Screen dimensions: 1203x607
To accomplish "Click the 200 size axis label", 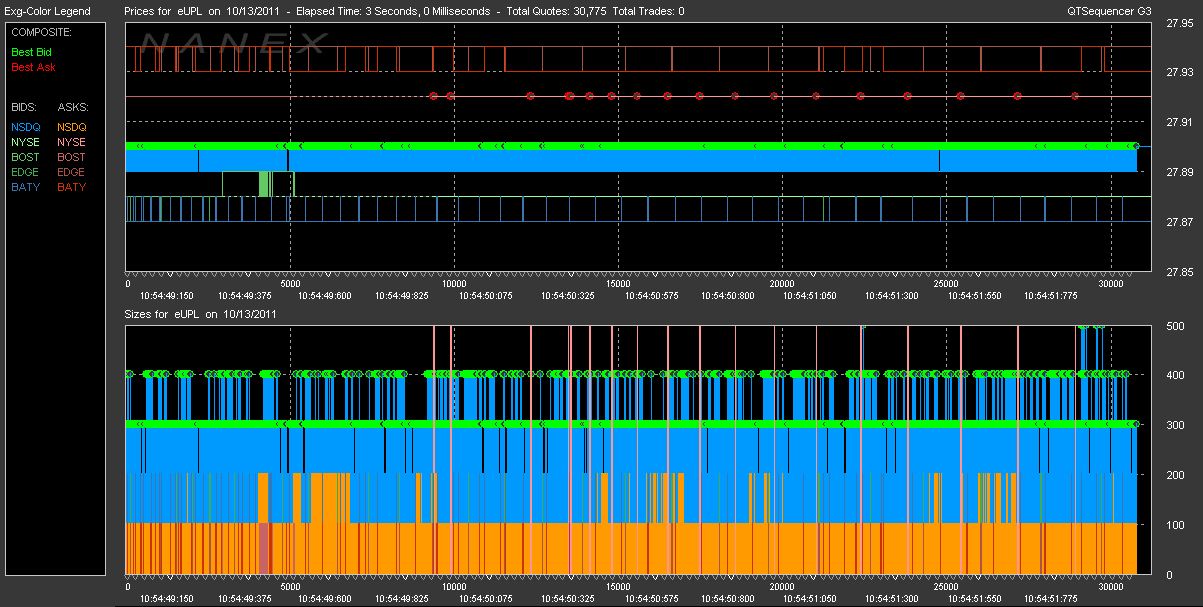I will tap(1176, 475).
